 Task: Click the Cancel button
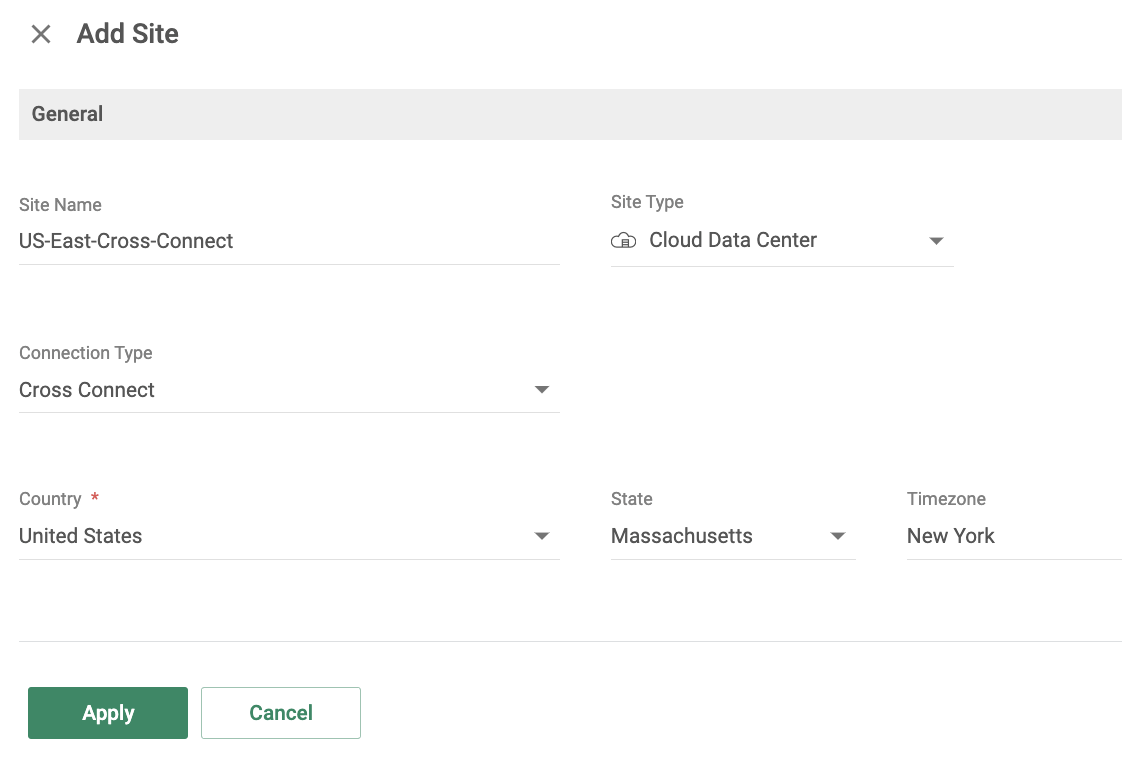click(x=280, y=713)
